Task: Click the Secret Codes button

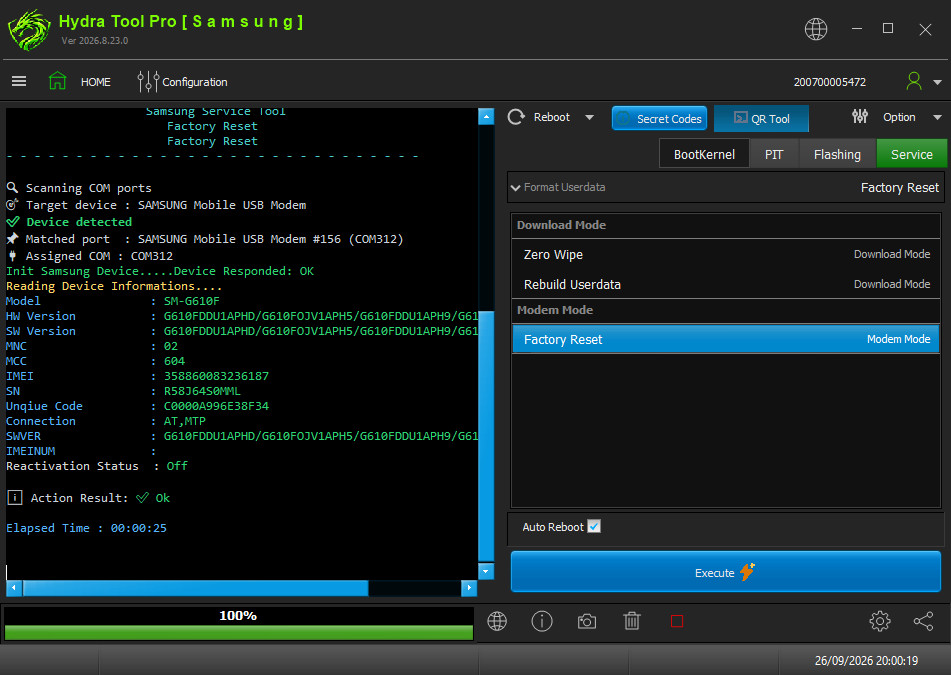Action: [x=659, y=118]
